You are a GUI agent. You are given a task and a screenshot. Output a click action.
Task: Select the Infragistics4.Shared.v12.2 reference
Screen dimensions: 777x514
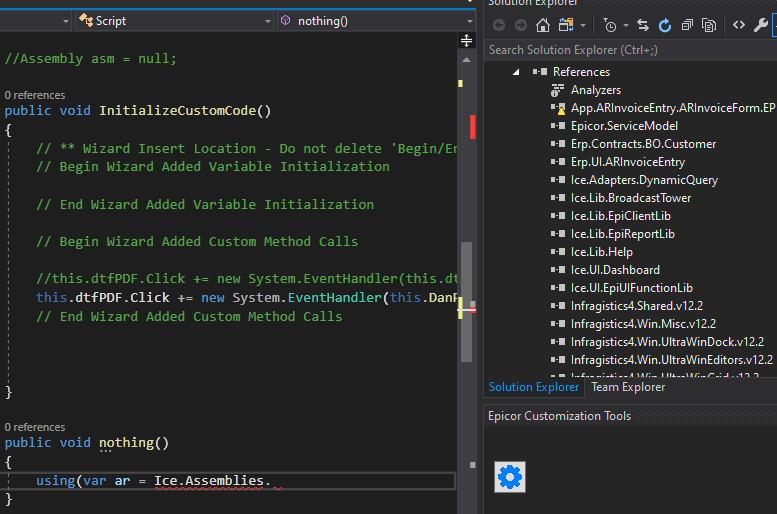click(637, 306)
